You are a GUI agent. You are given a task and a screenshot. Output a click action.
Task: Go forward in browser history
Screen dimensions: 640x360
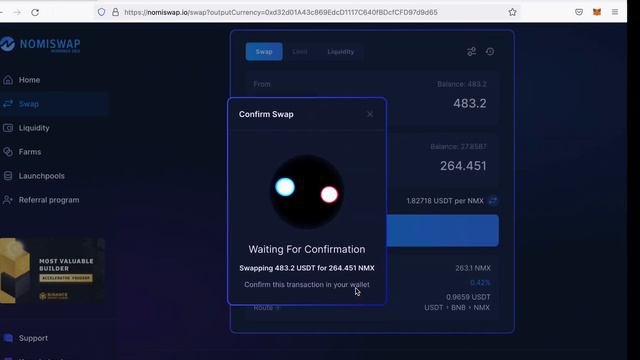pos(17,12)
